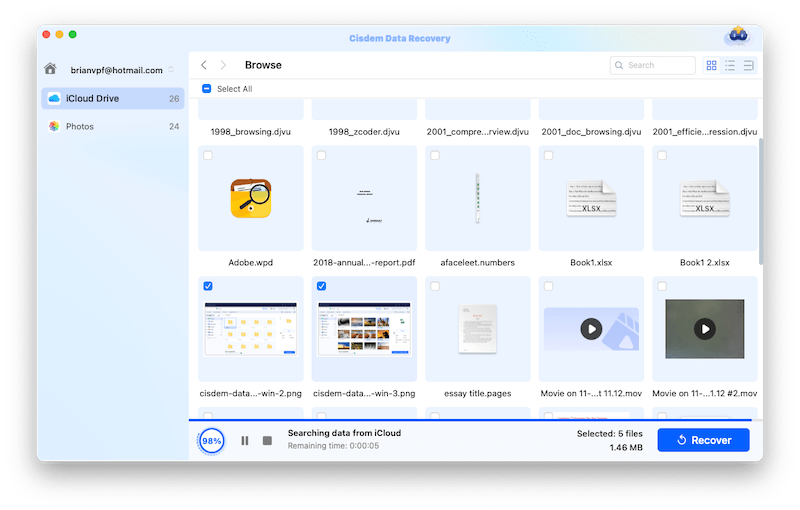This screenshot has height=510, width=800.
Task: Check the 2018-annual report.pdf checkbox
Action: tap(321, 155)
